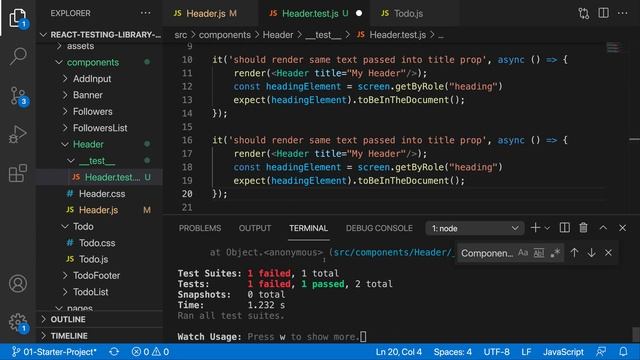Click Ln 20, Col 4 cursor position

coord(399,351)
